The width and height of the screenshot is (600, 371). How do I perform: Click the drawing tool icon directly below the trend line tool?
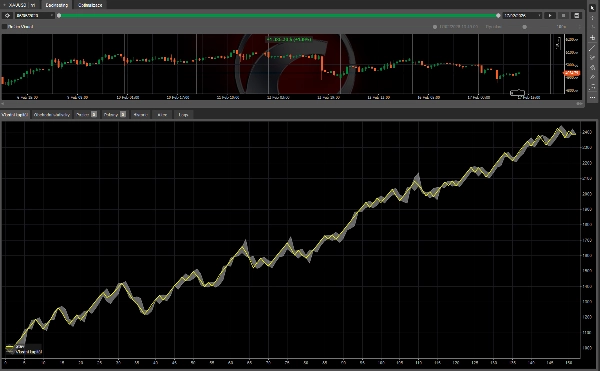point(592,58)
